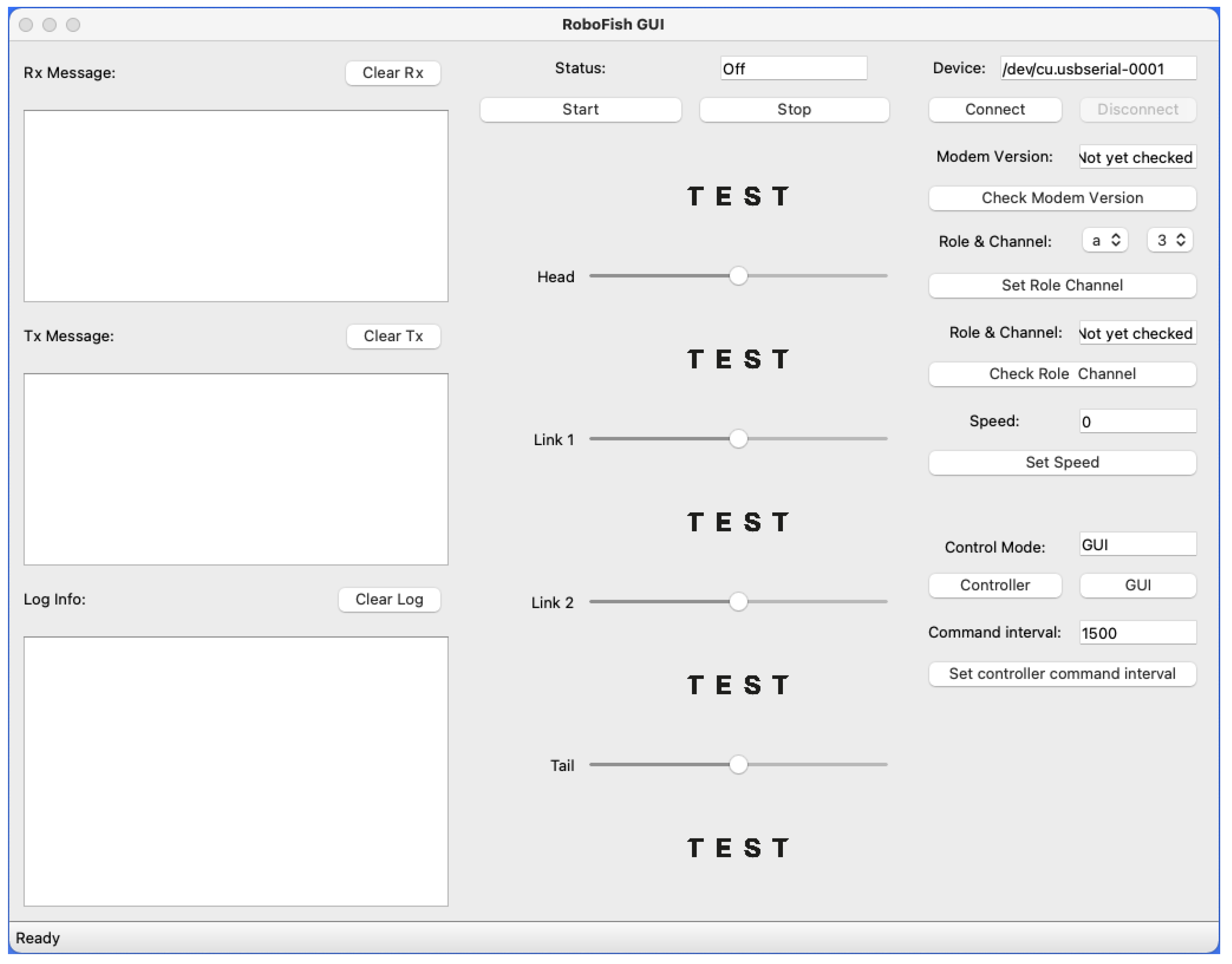
Task: Click the Clear Log button
Action: click(x=389, y=600)
